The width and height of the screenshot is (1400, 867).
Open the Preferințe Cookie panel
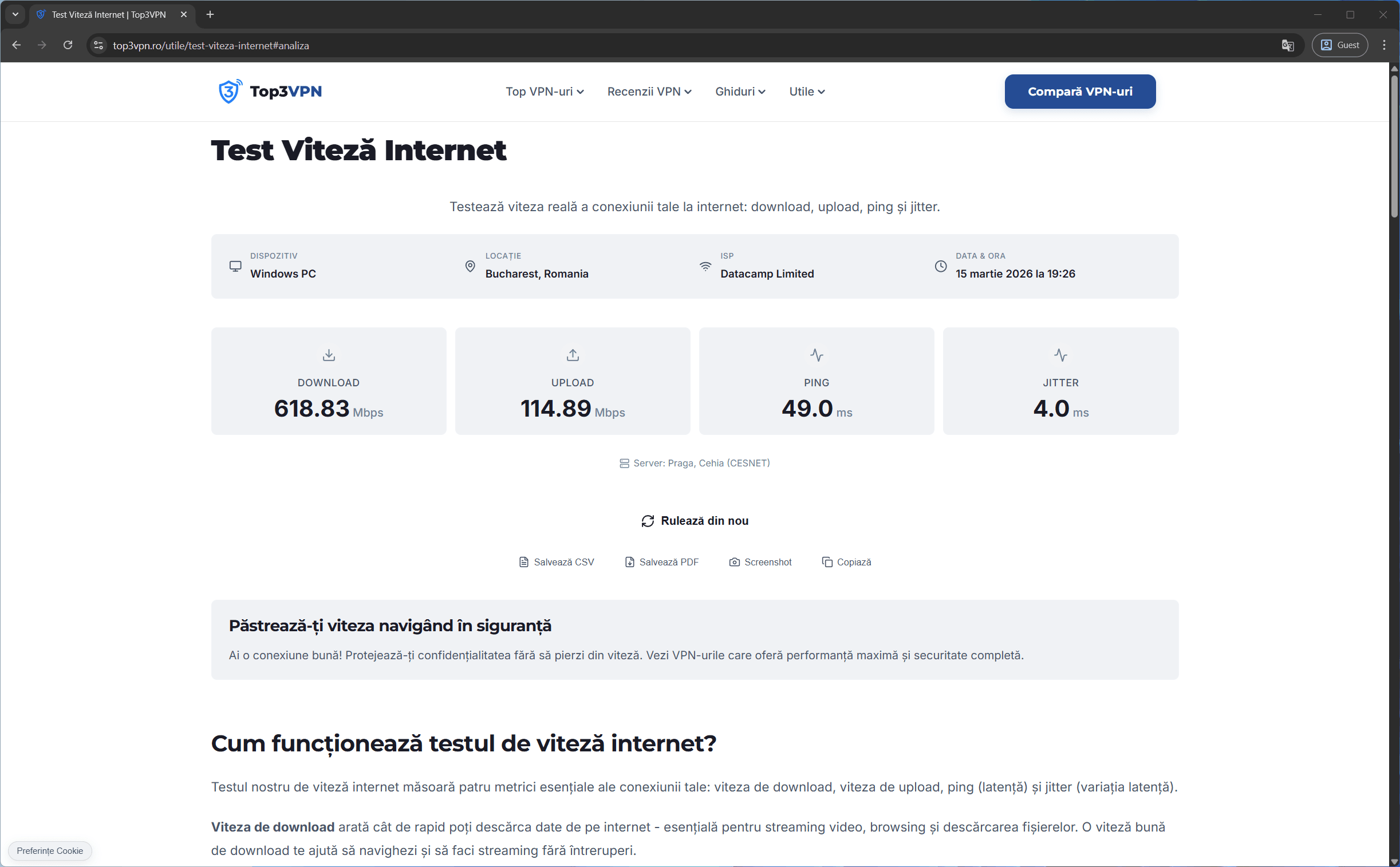tap(50, 851)
